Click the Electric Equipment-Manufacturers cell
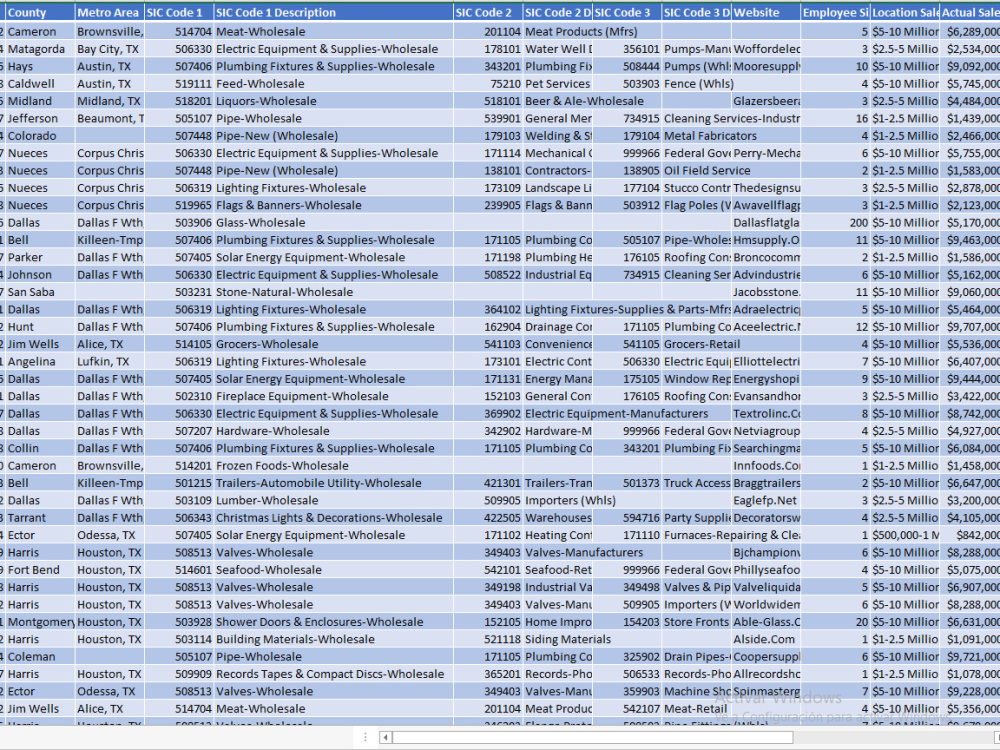 pos(616,414)
